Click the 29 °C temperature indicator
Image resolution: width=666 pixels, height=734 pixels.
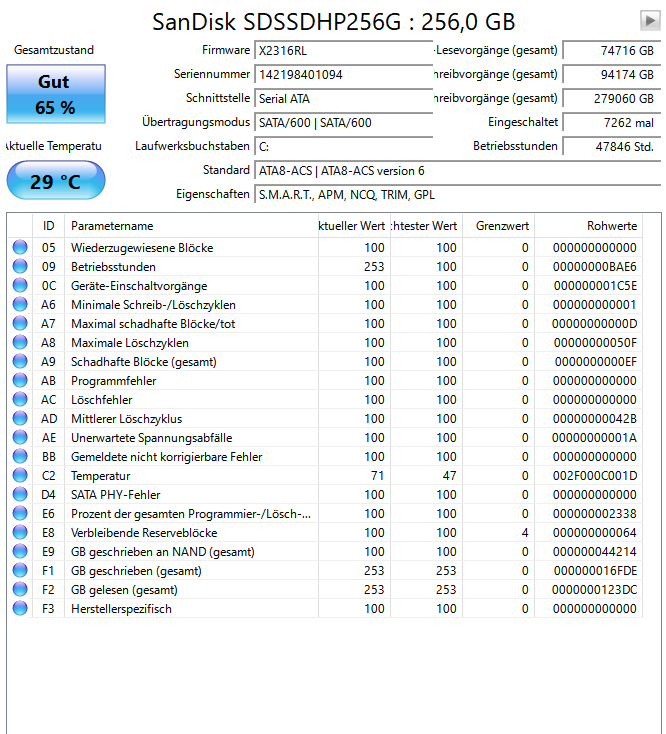point(56,181)
